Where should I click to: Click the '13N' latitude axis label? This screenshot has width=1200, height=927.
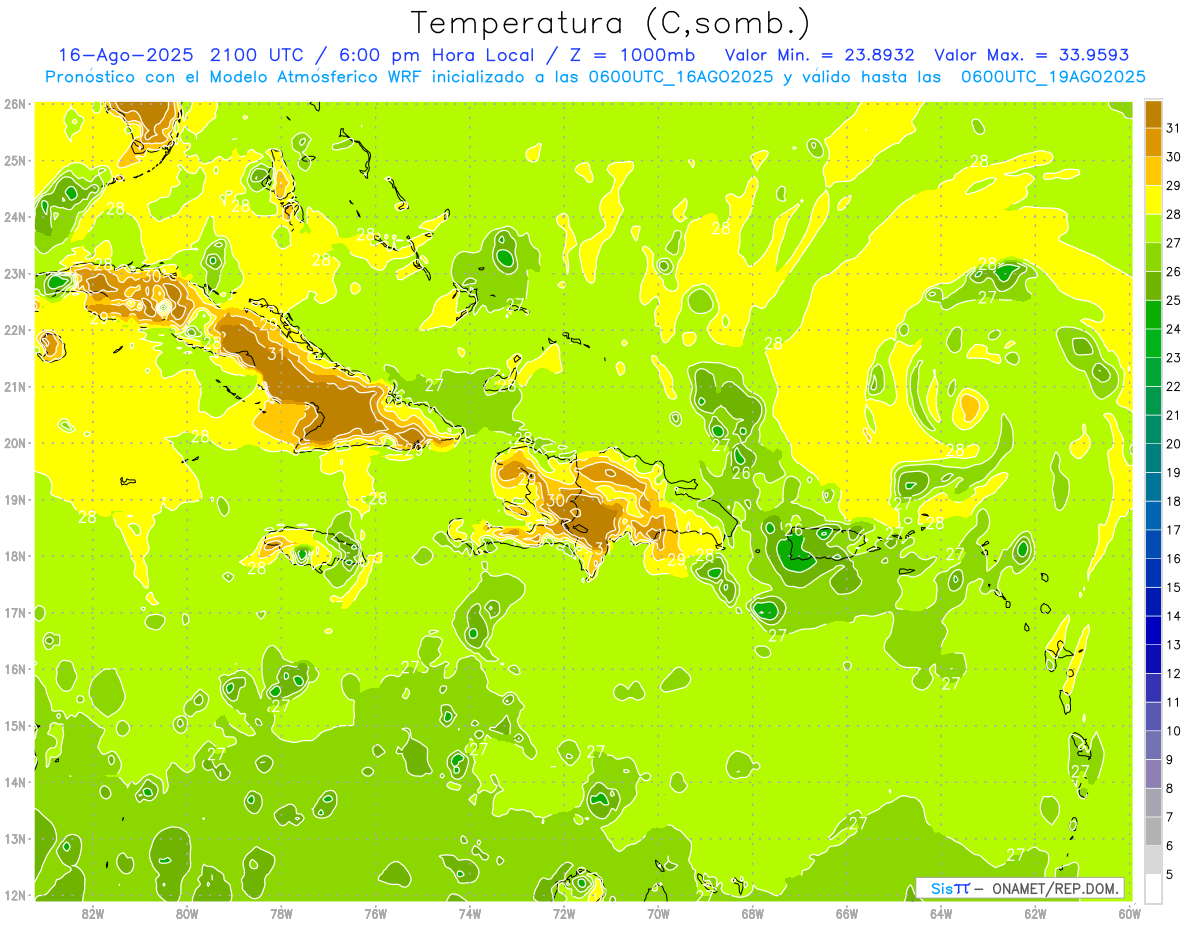[15, 838]
